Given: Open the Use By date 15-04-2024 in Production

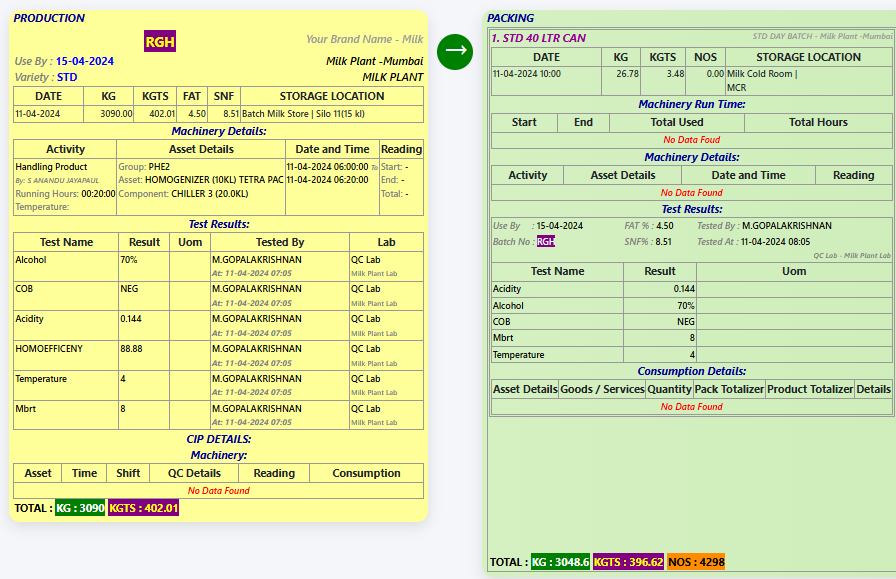Looking at the screenshot, I should [x=85, y=61].
